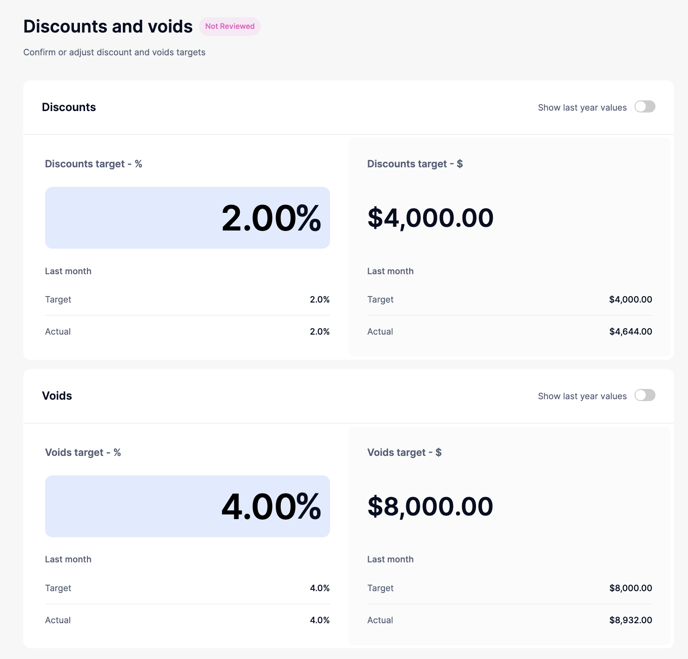Click the Voids section title
688x659 pixels.
pos(57,396)
